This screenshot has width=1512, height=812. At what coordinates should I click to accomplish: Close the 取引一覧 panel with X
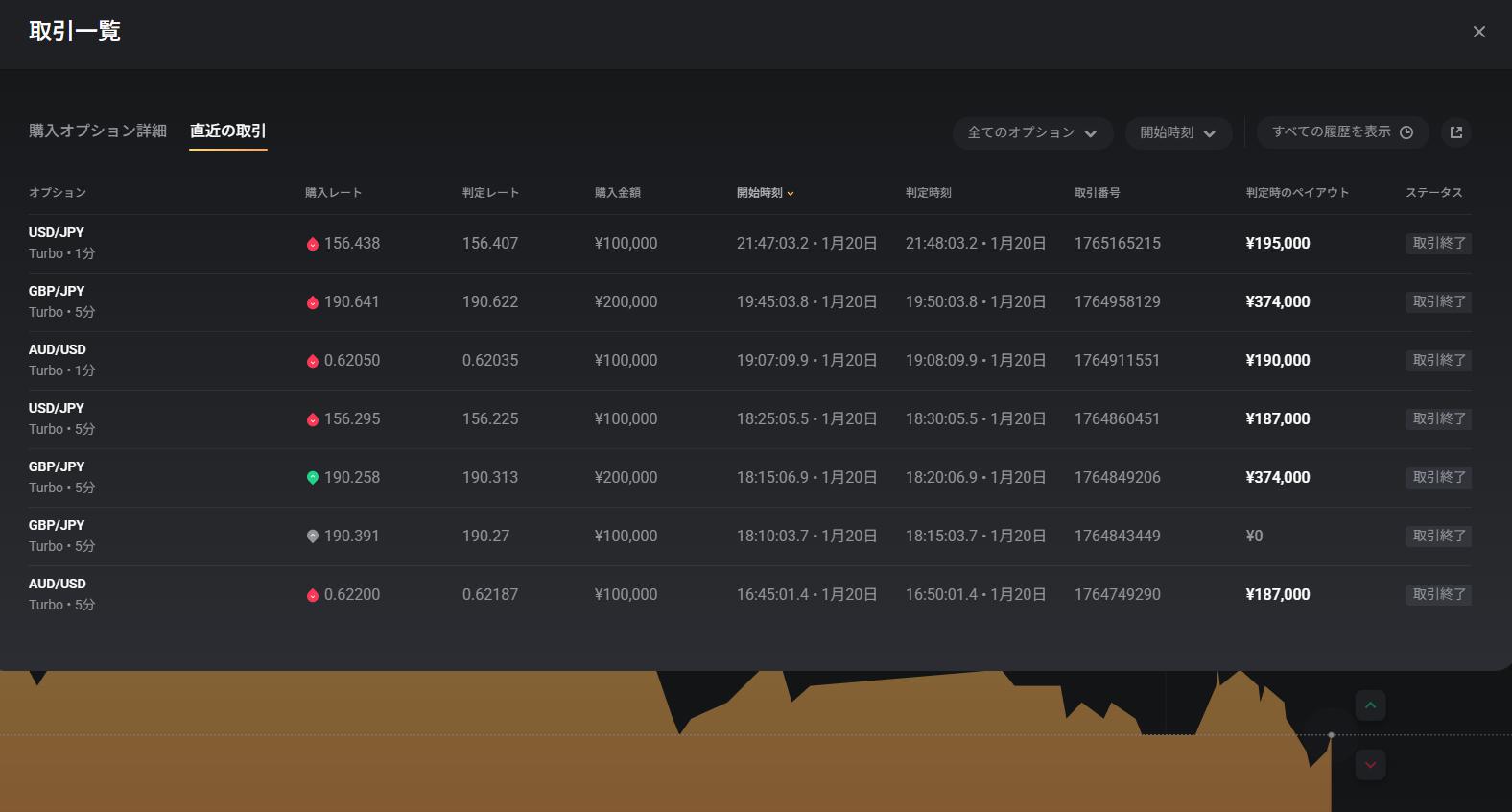tap(1478, 32)
